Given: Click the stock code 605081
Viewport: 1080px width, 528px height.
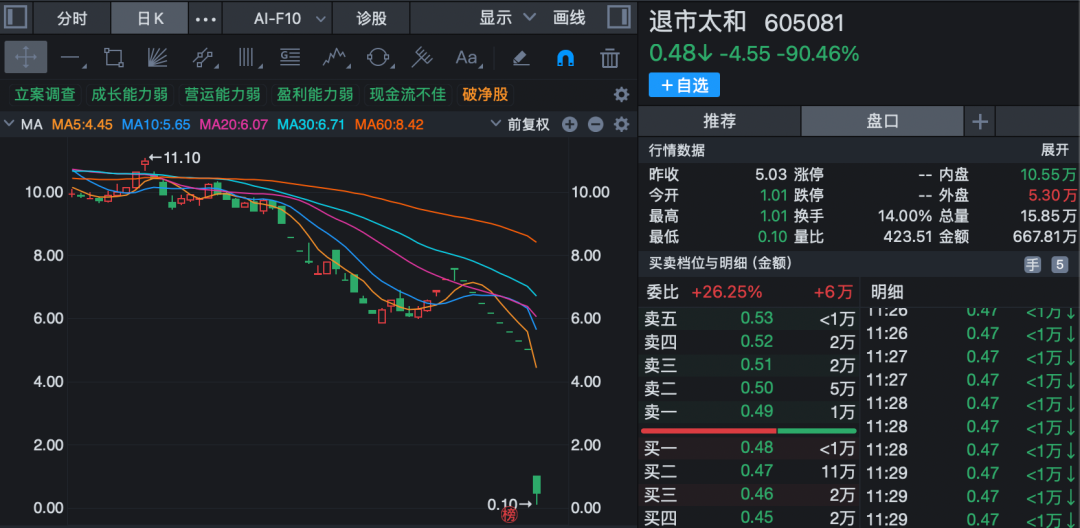Looking at the screenshot, I should point(804,23).
